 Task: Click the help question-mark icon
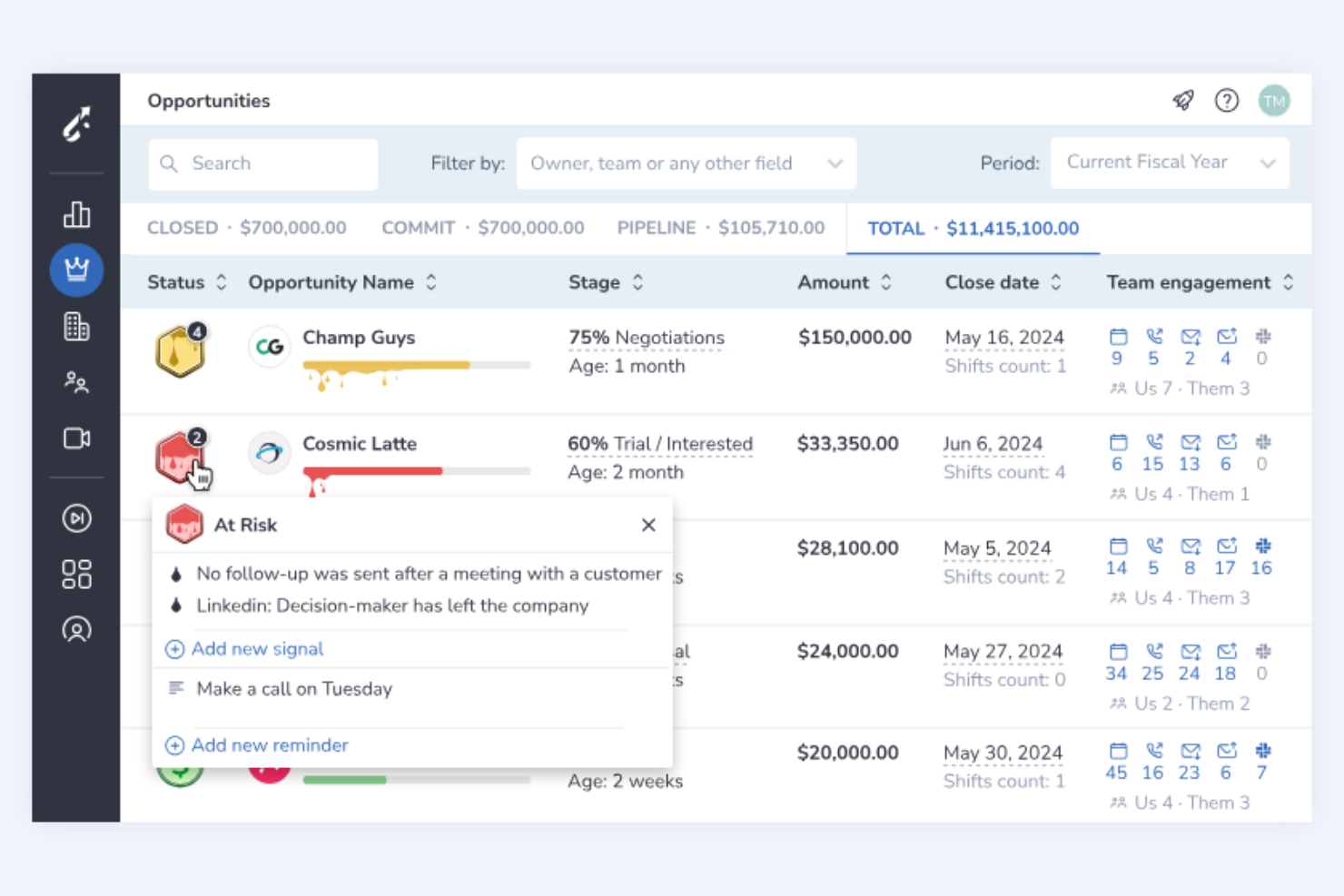click(1227, 101)
